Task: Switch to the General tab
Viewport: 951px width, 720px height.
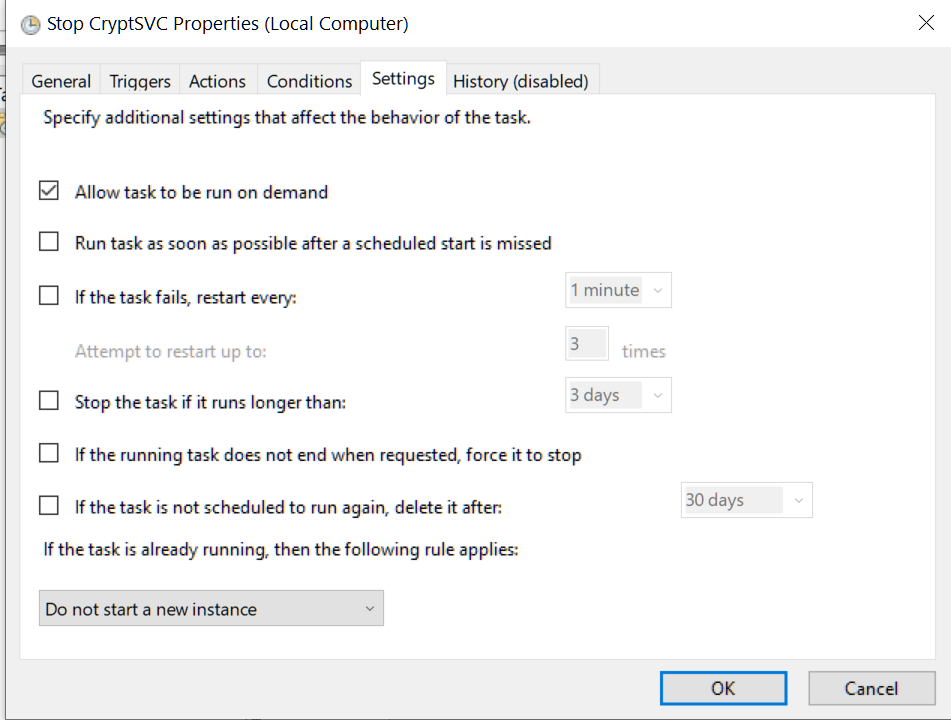Action: click(61, 81)
